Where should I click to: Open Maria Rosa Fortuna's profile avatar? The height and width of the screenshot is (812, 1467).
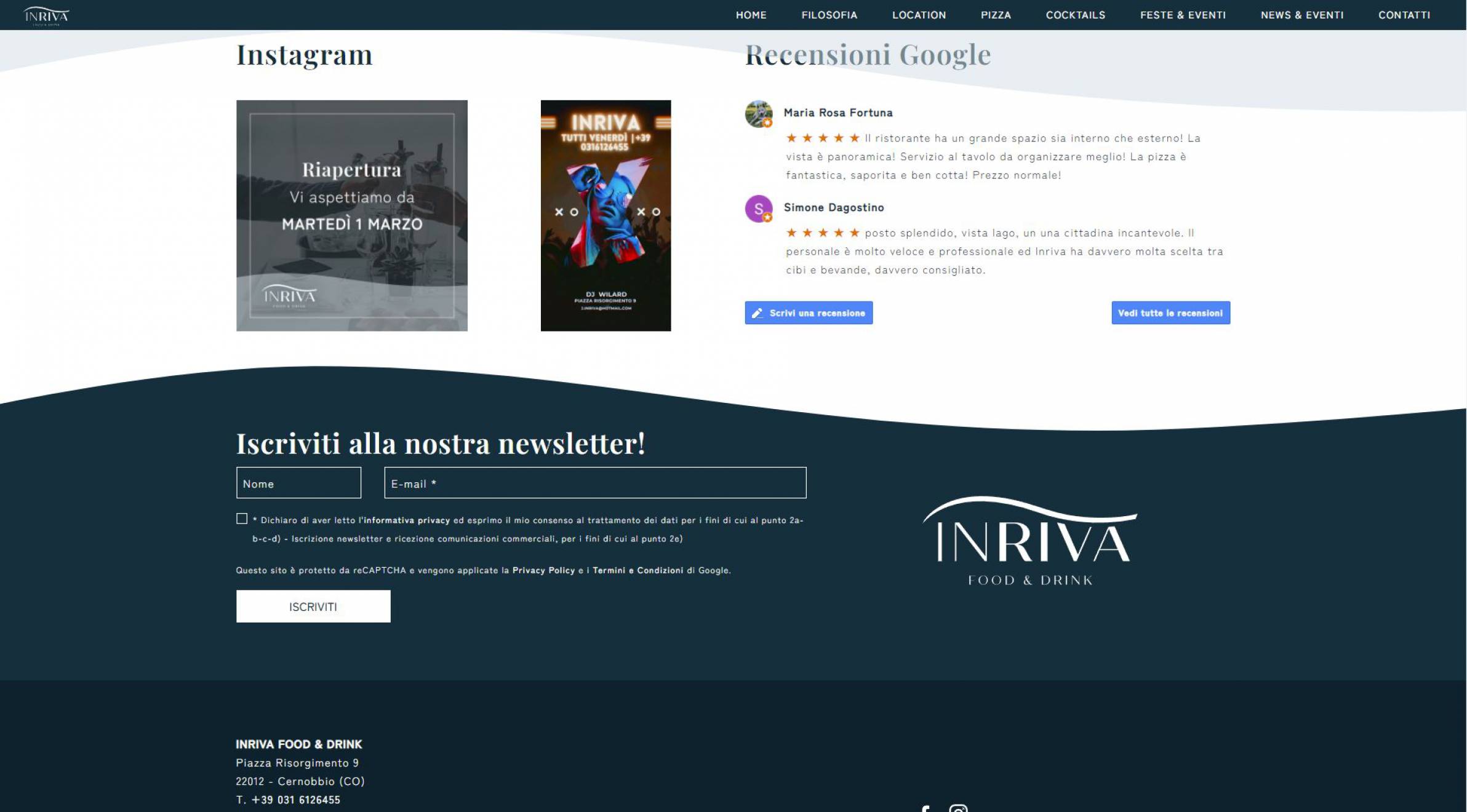coord(759,114)
